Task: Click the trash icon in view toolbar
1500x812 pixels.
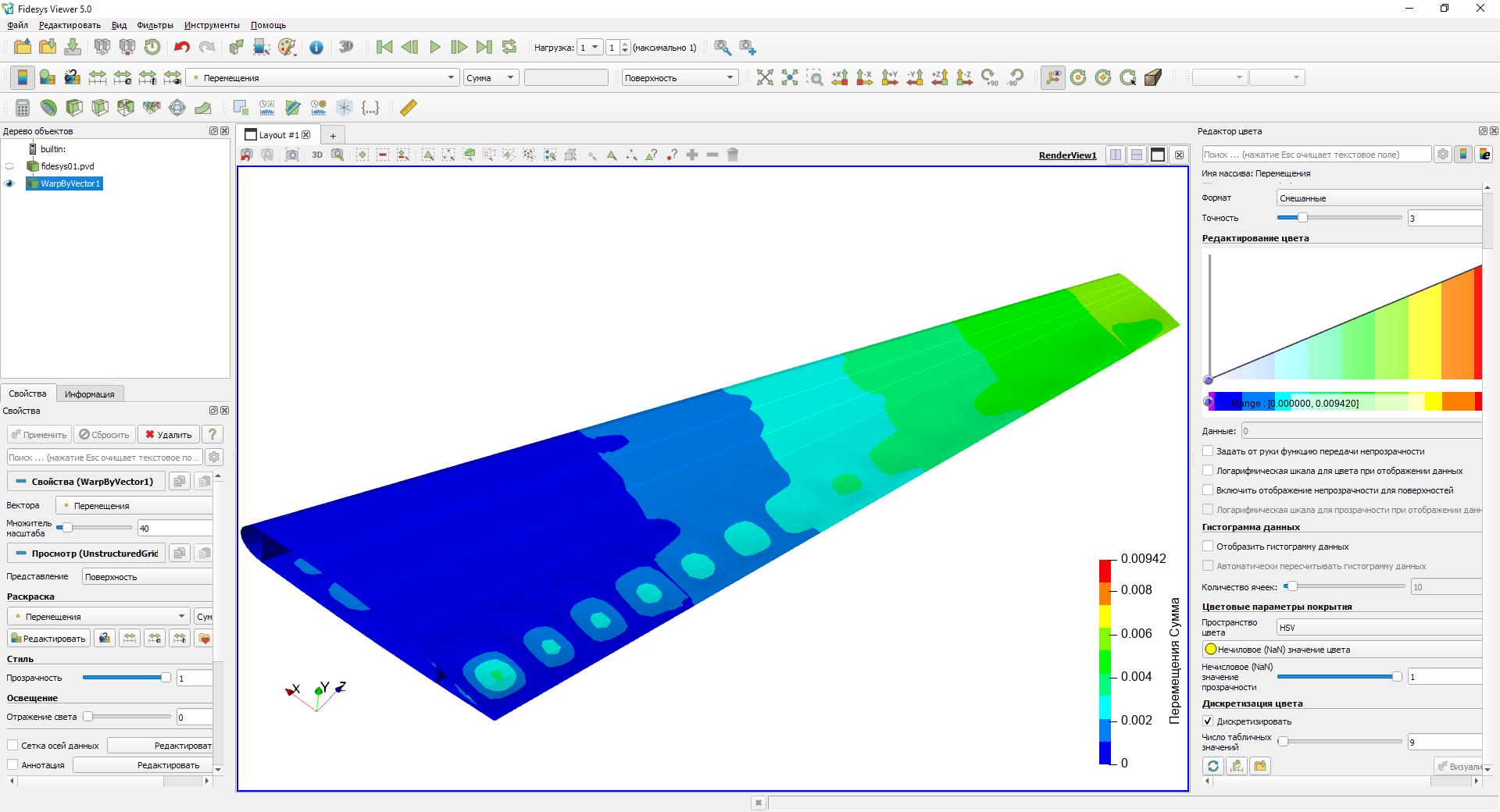Action: click(733, 155)
